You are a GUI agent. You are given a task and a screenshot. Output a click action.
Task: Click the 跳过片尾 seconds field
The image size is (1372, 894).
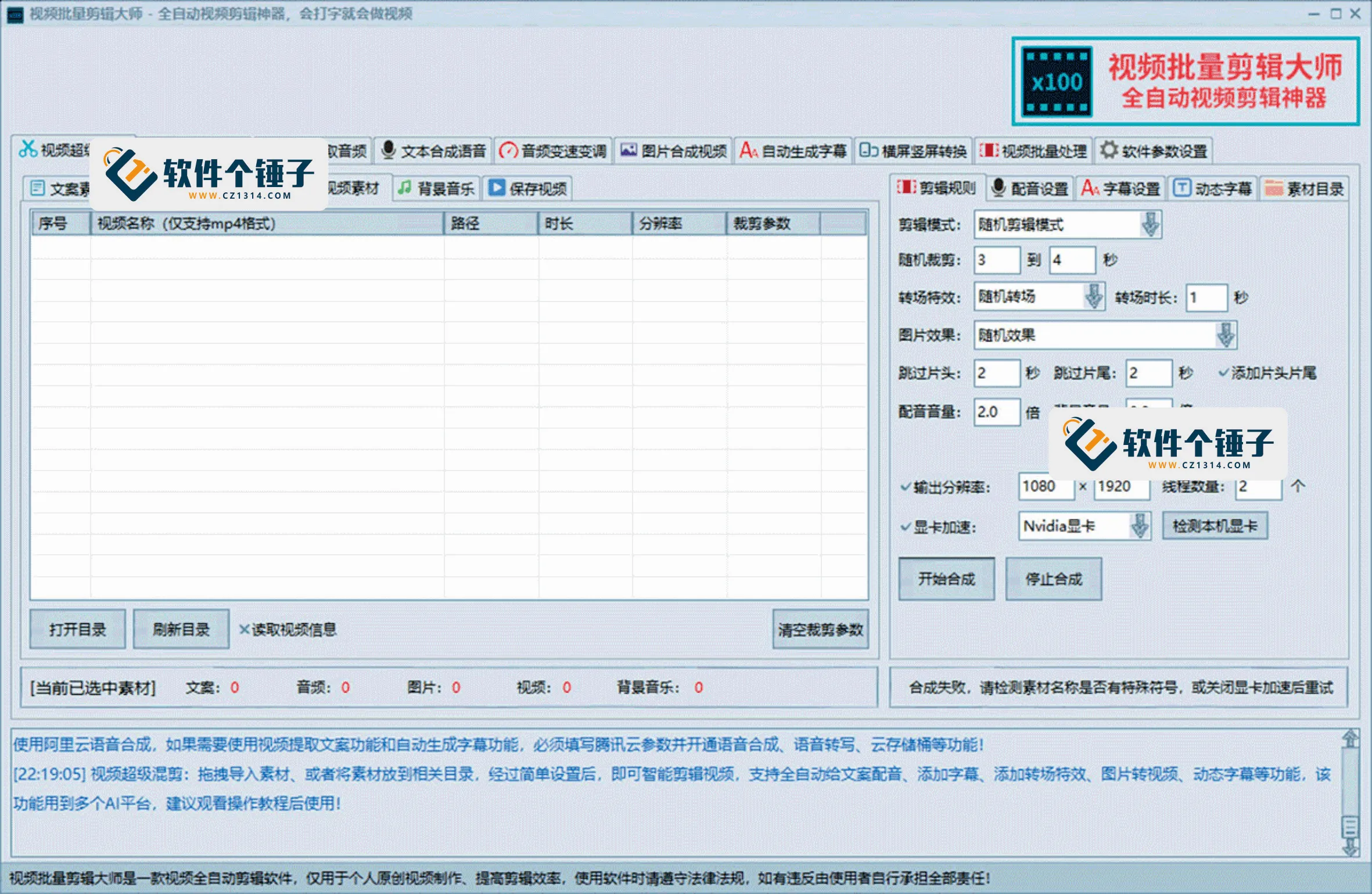[1148, 373]
